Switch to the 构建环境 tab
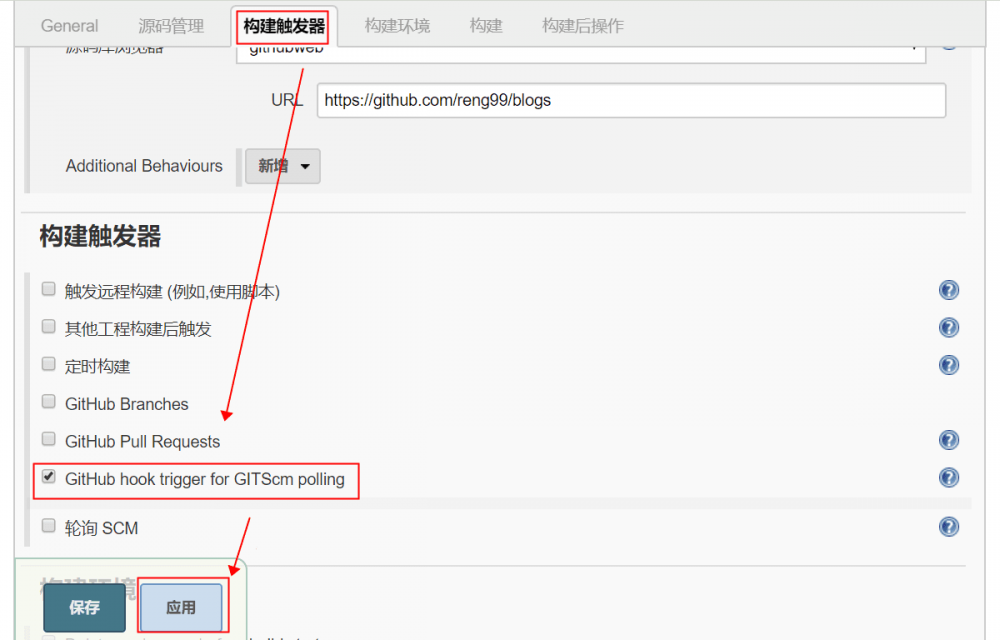 click(397, 26)
